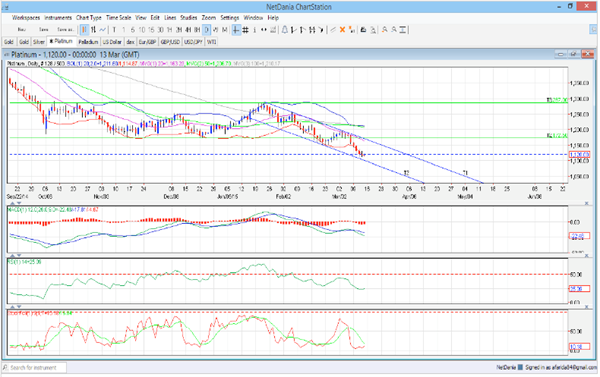Click the zoom in magnifier icon

384,29
